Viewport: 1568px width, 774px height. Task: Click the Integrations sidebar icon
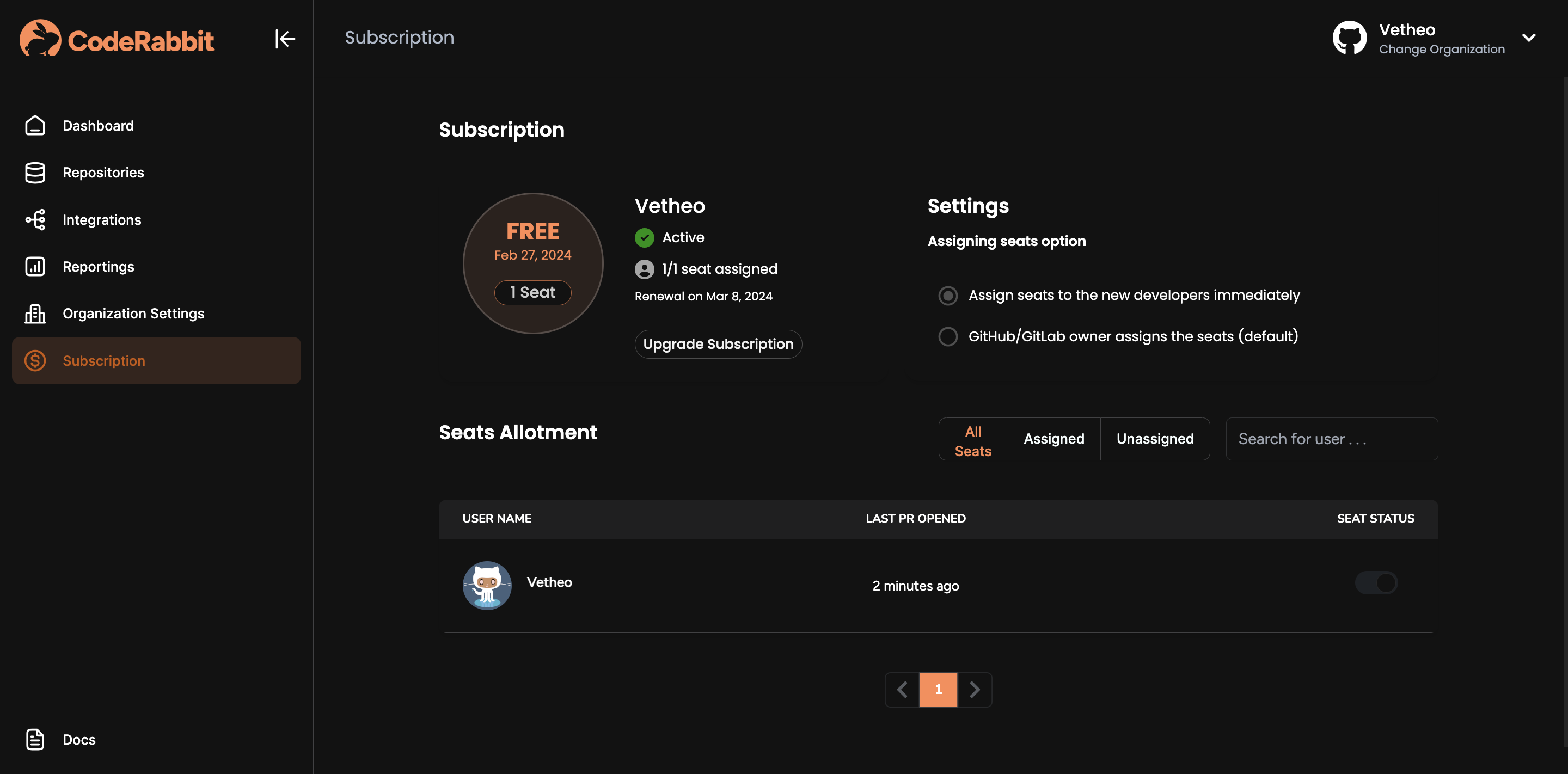(35, 219)
